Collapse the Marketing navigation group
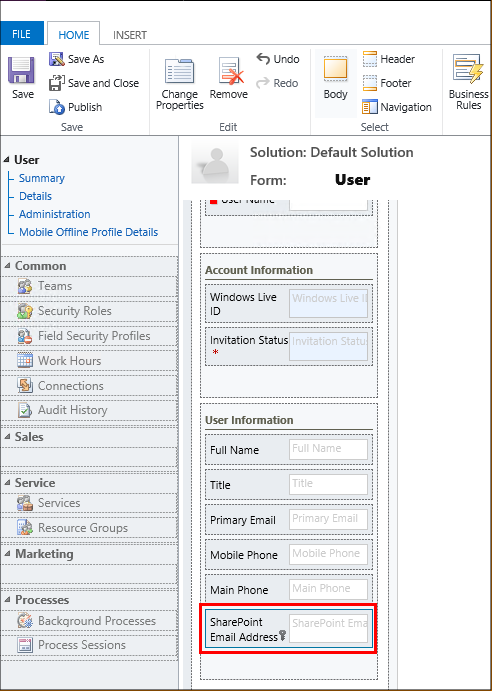 pyautogui.click(x=7, y=554)
